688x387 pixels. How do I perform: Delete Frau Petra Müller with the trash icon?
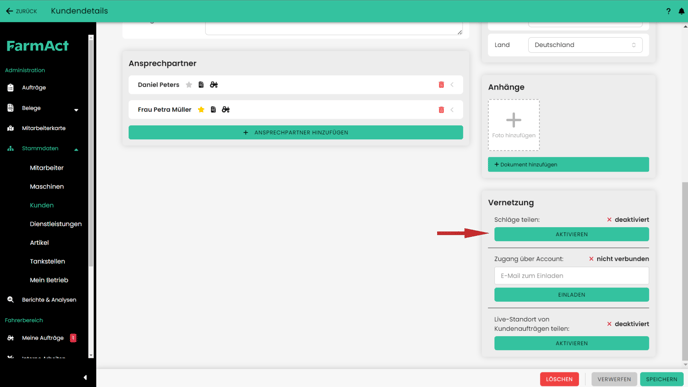[x=441, y=110]
